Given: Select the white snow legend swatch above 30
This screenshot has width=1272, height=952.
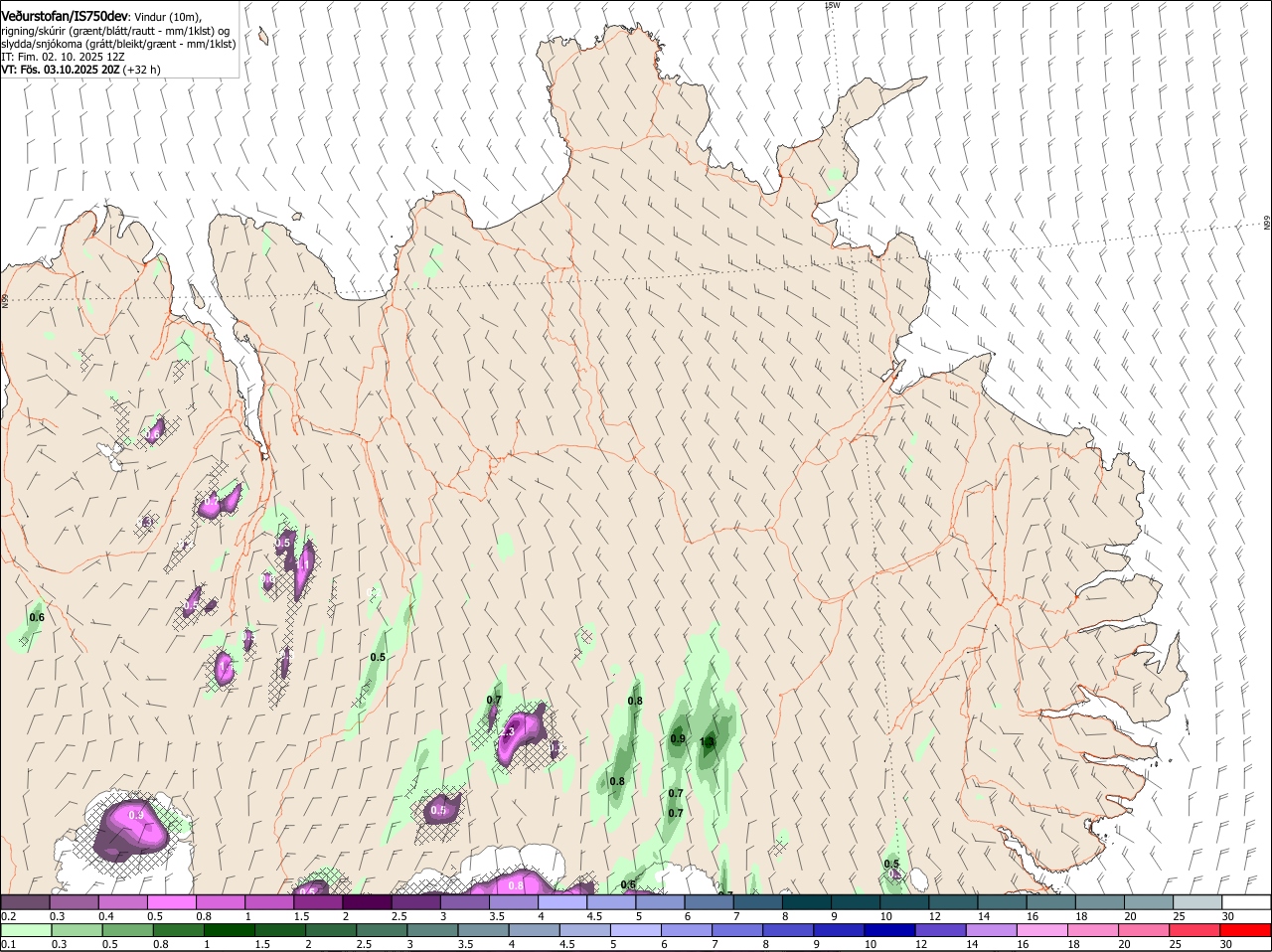Looking at the screenshot, I should [1248, 902].
